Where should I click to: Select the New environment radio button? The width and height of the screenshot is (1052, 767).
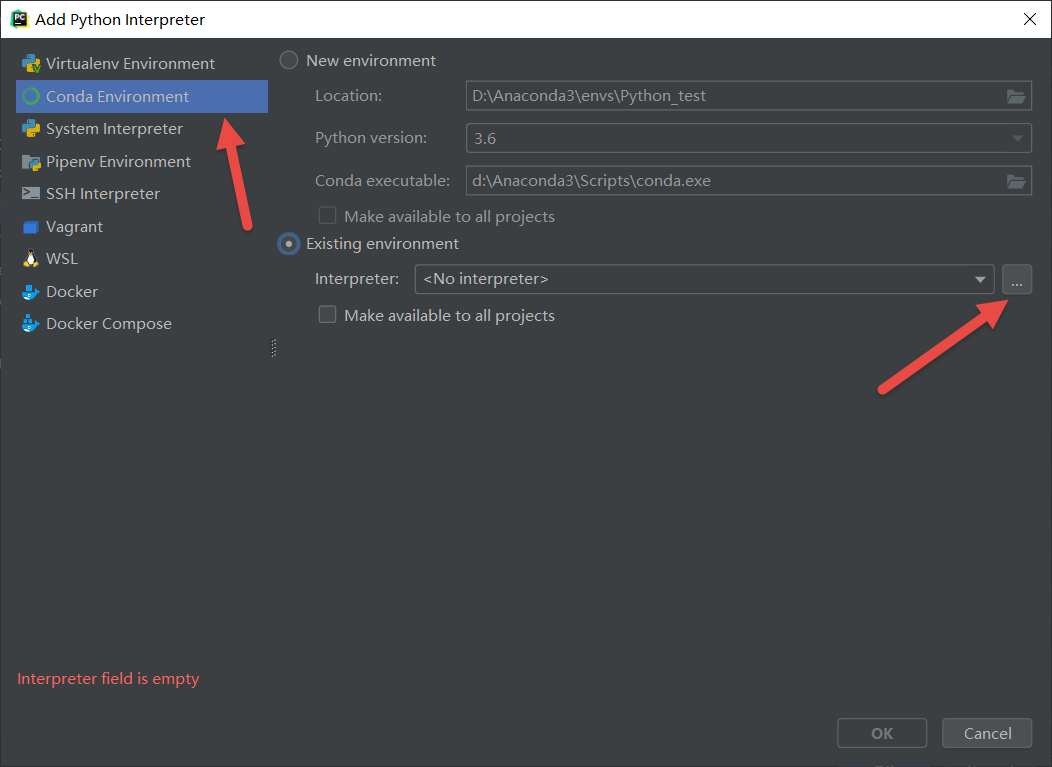288,60
